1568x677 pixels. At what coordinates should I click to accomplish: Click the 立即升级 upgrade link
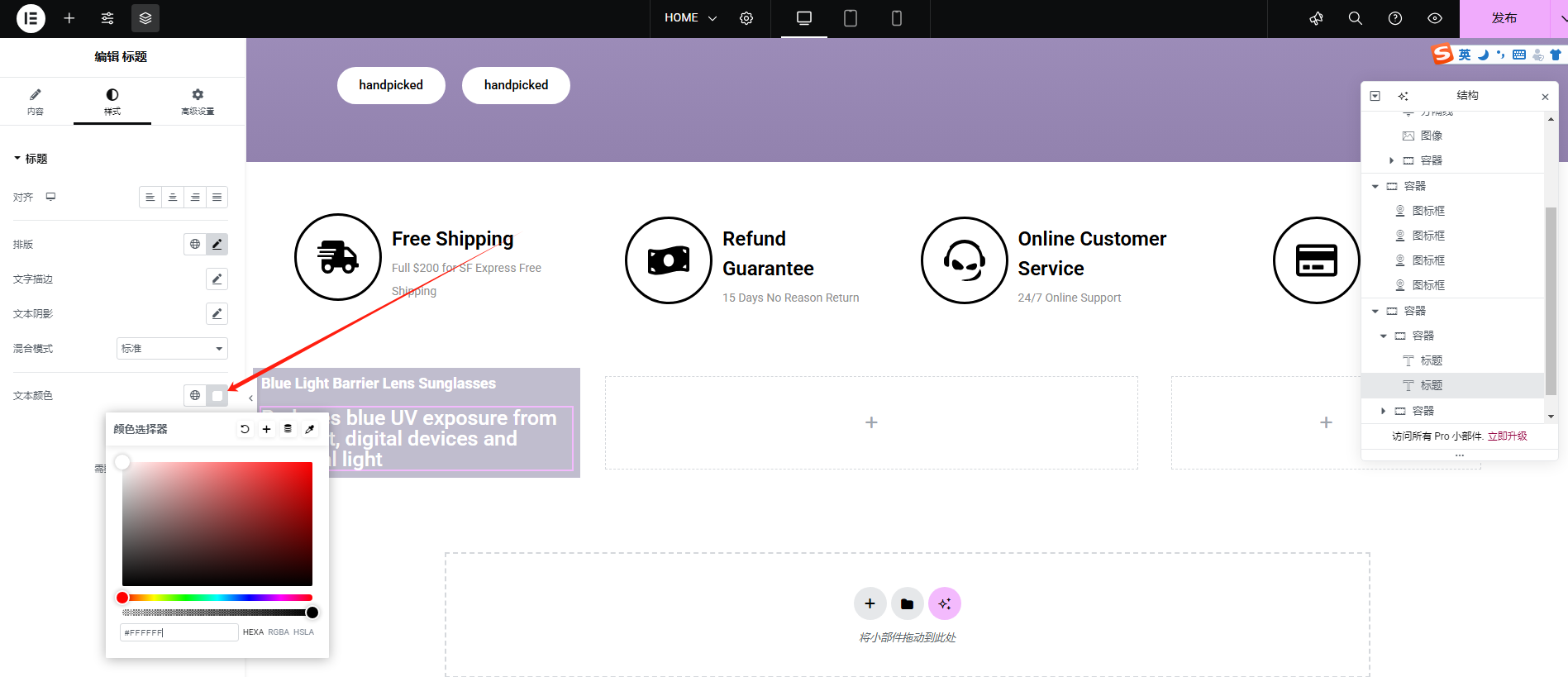pos(1507,436)
